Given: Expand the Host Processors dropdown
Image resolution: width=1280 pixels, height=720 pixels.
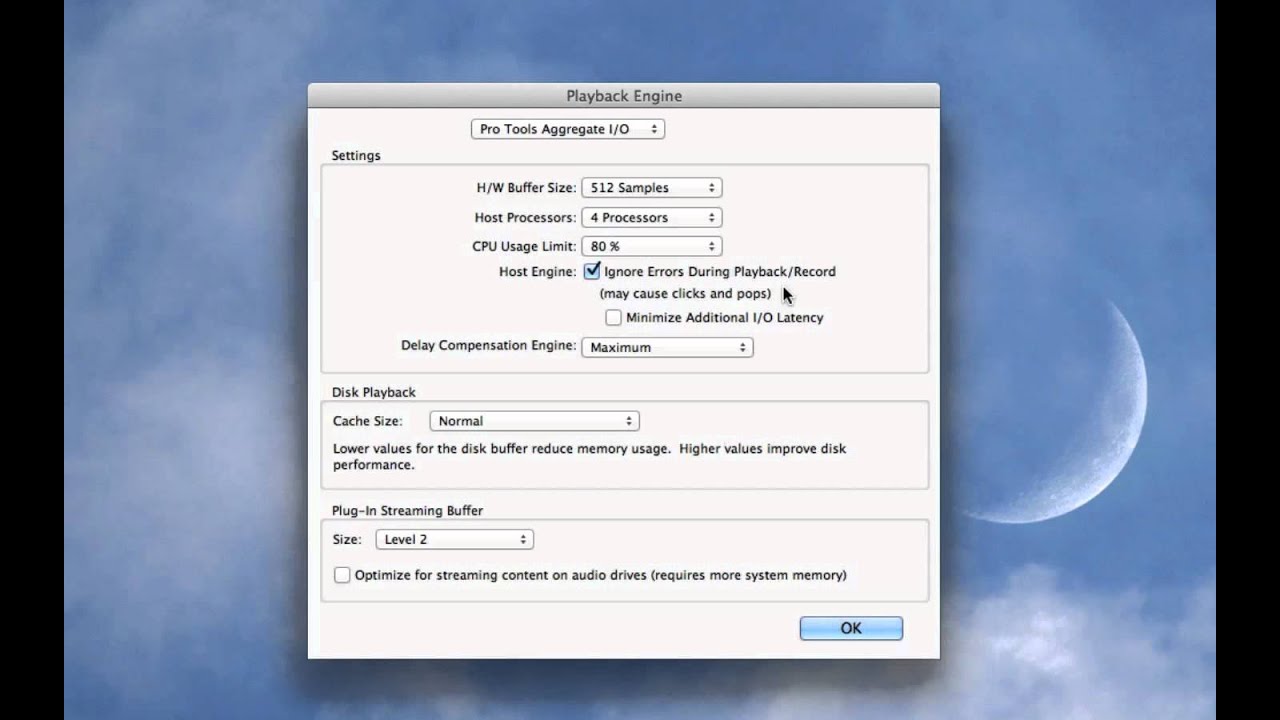Looking at the screenshot, I should 651,217.
